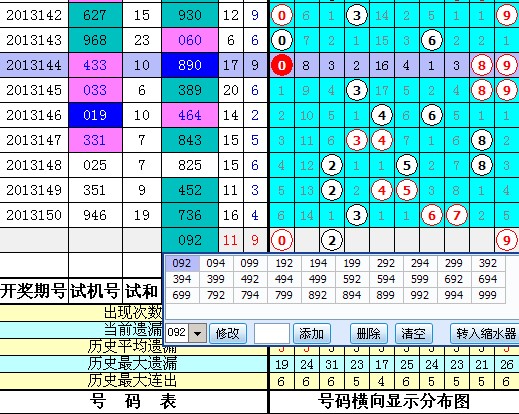Click the circled 7 in row 2013150

tap(456, 215)
